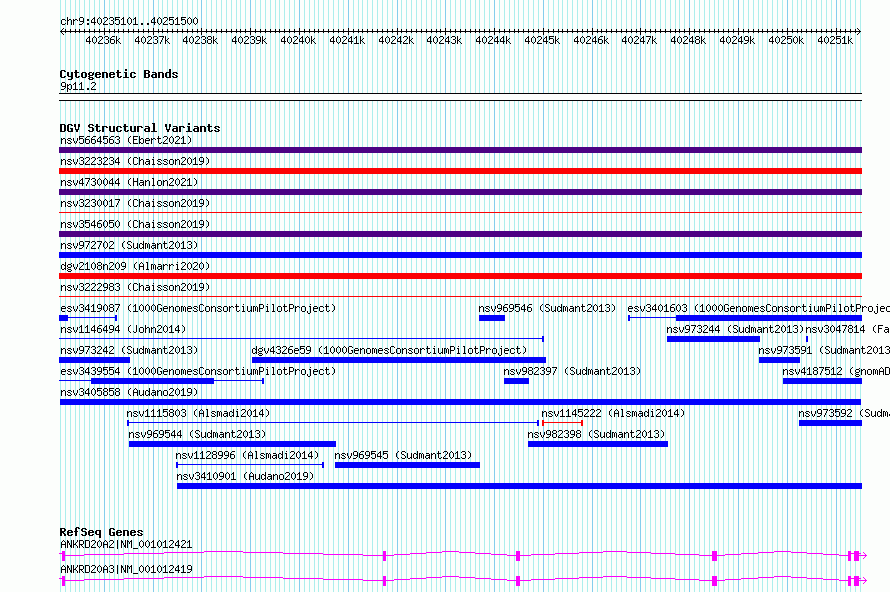The width and height of the screenshot is (890, 592).
Task: Click the red nsv1145222 variant bar
Action: (562, 423)
